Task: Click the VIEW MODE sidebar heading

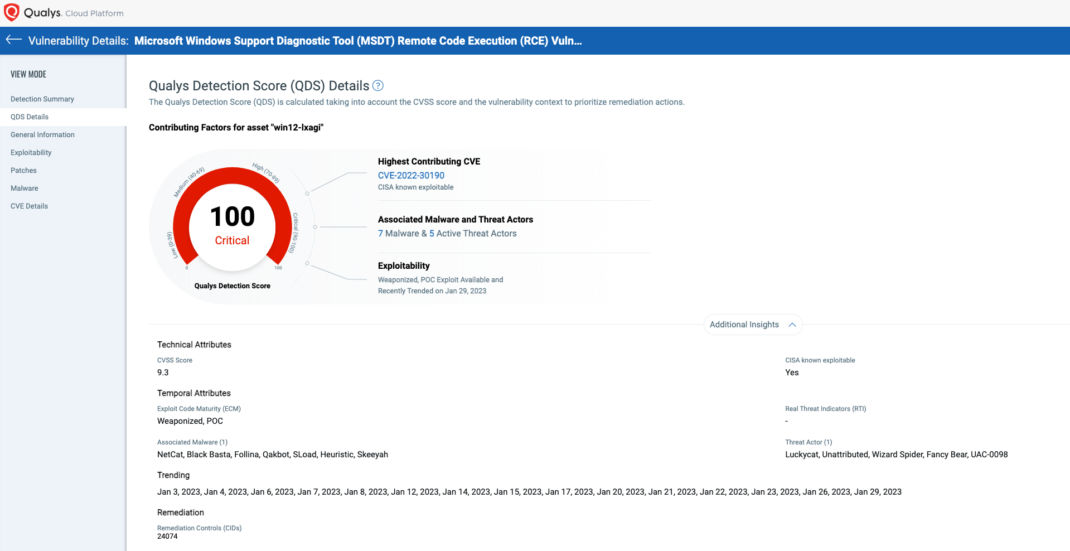Action: tap(29, 74)
